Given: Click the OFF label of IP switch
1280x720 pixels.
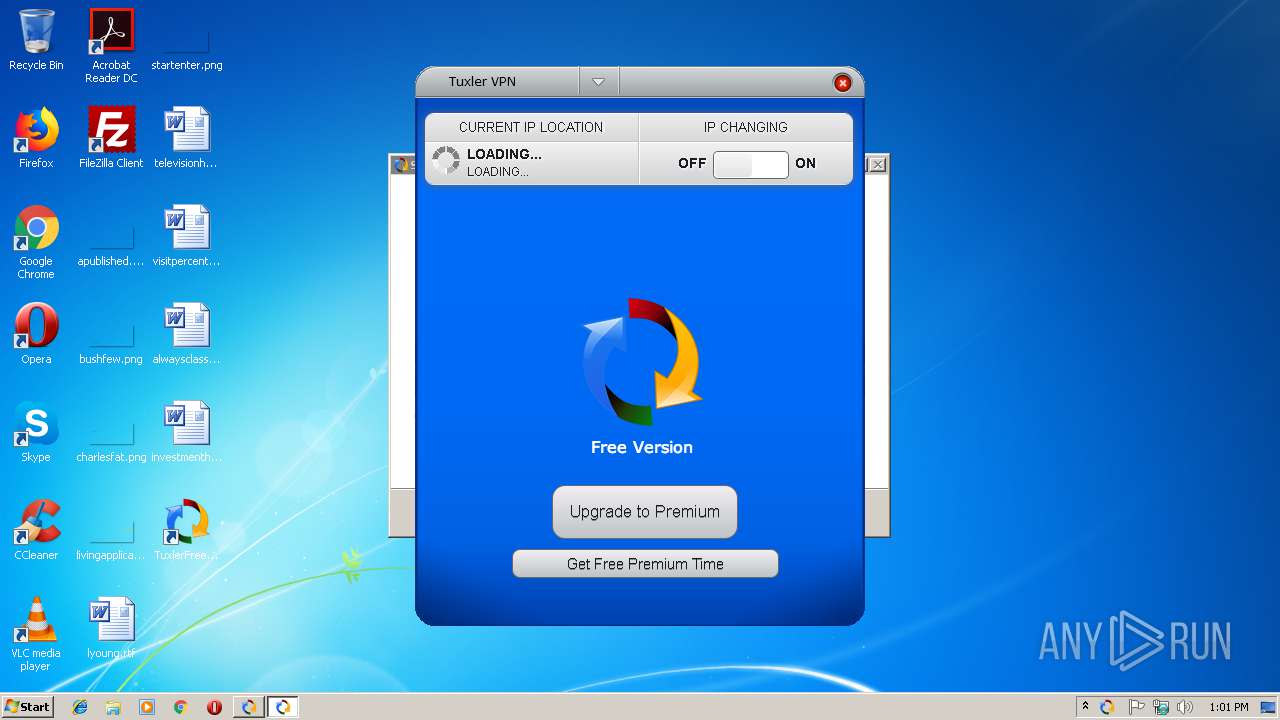Looking at the screenshot, I should [x=692, y=163].
